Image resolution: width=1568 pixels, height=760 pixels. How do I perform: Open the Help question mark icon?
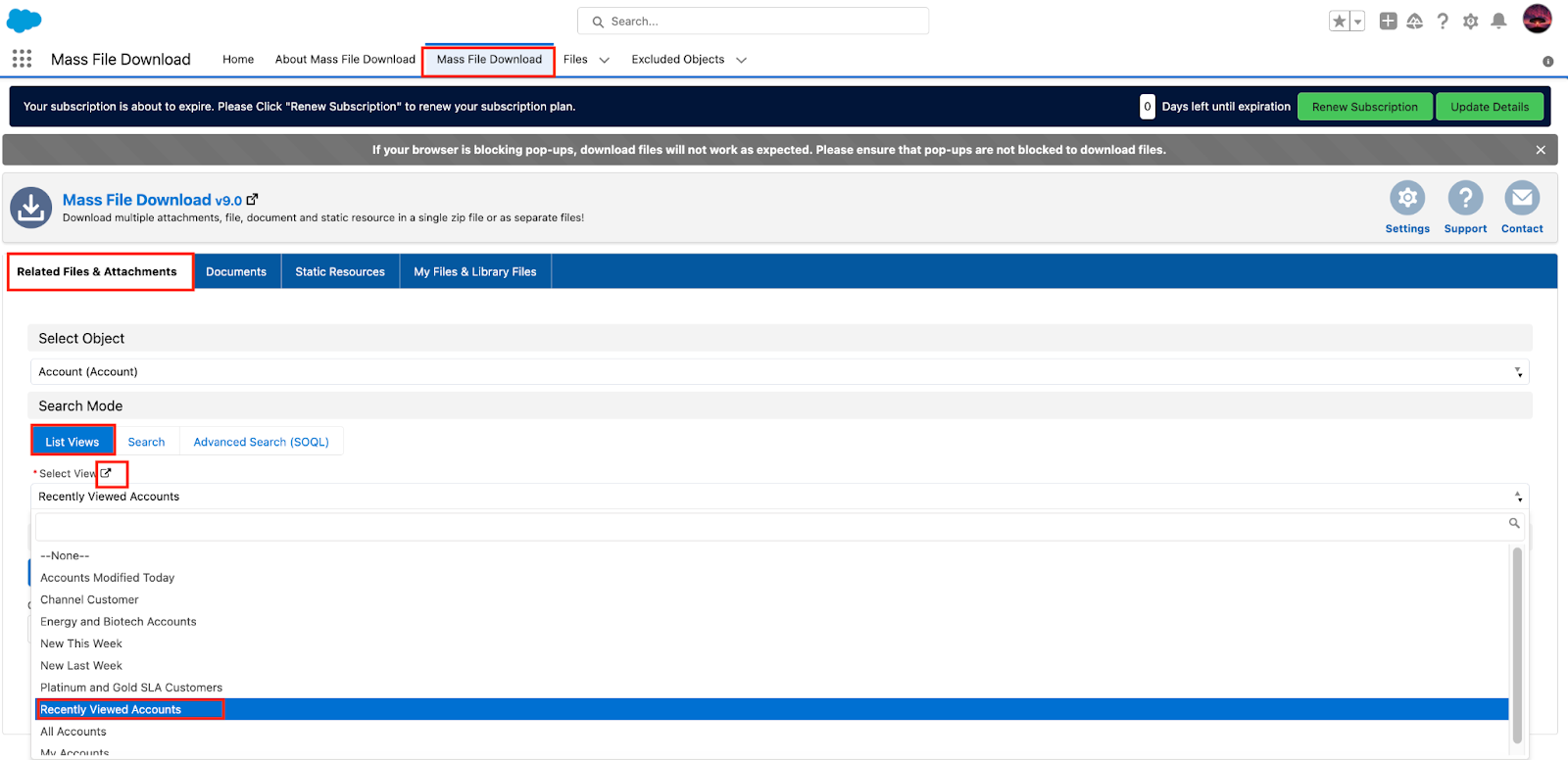click(1443, 21)
